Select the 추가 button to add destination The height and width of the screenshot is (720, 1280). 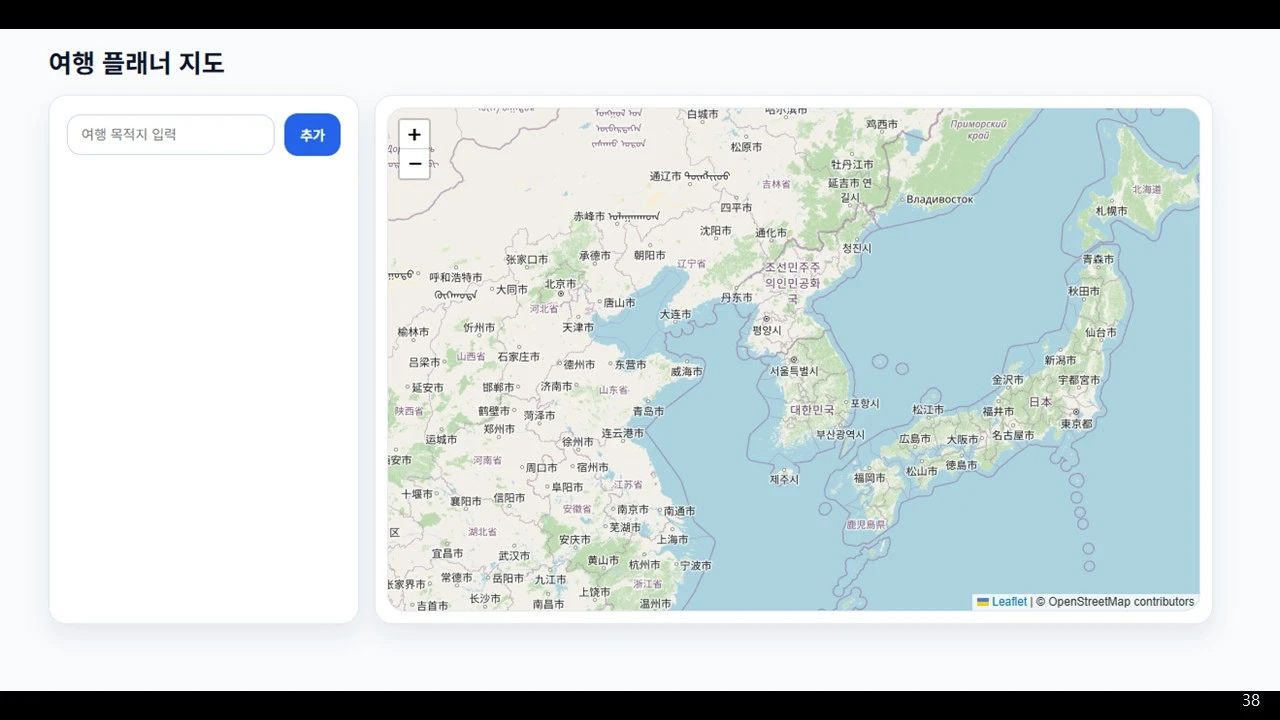(312, 134)
